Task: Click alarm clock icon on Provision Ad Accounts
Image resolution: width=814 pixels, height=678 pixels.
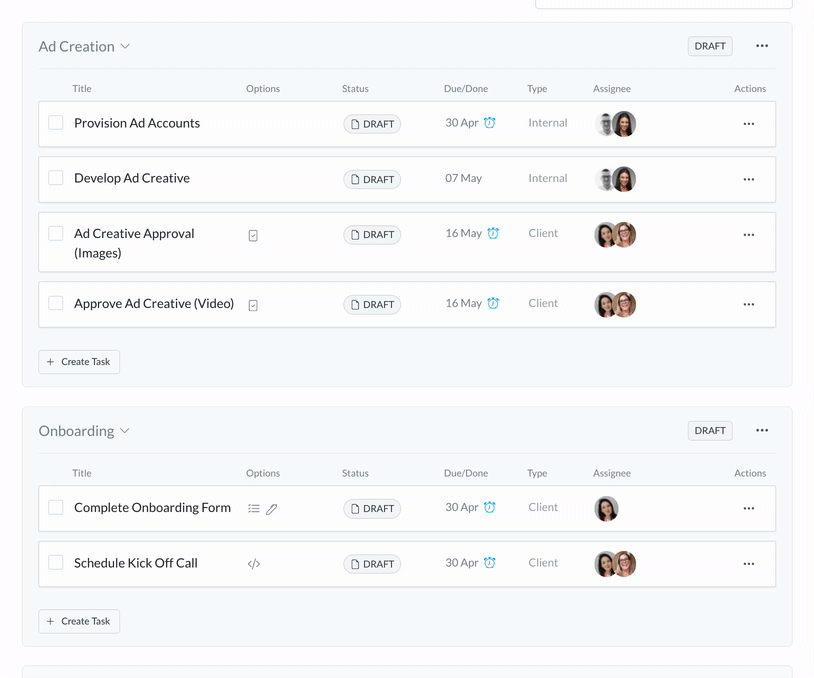Action: (x=489, y=123)
